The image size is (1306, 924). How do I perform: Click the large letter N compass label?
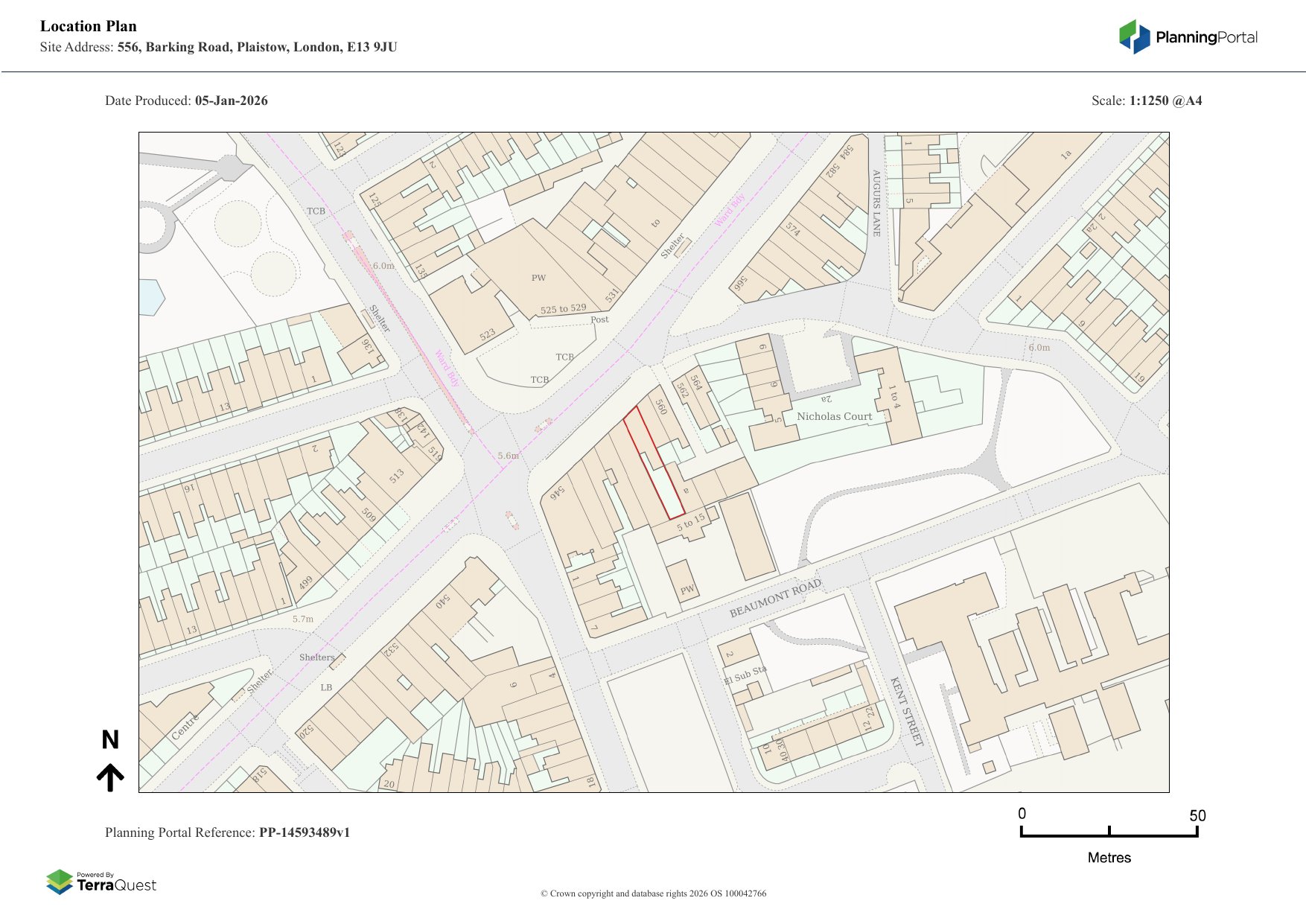pyautogui.click(x=110, y=739)
